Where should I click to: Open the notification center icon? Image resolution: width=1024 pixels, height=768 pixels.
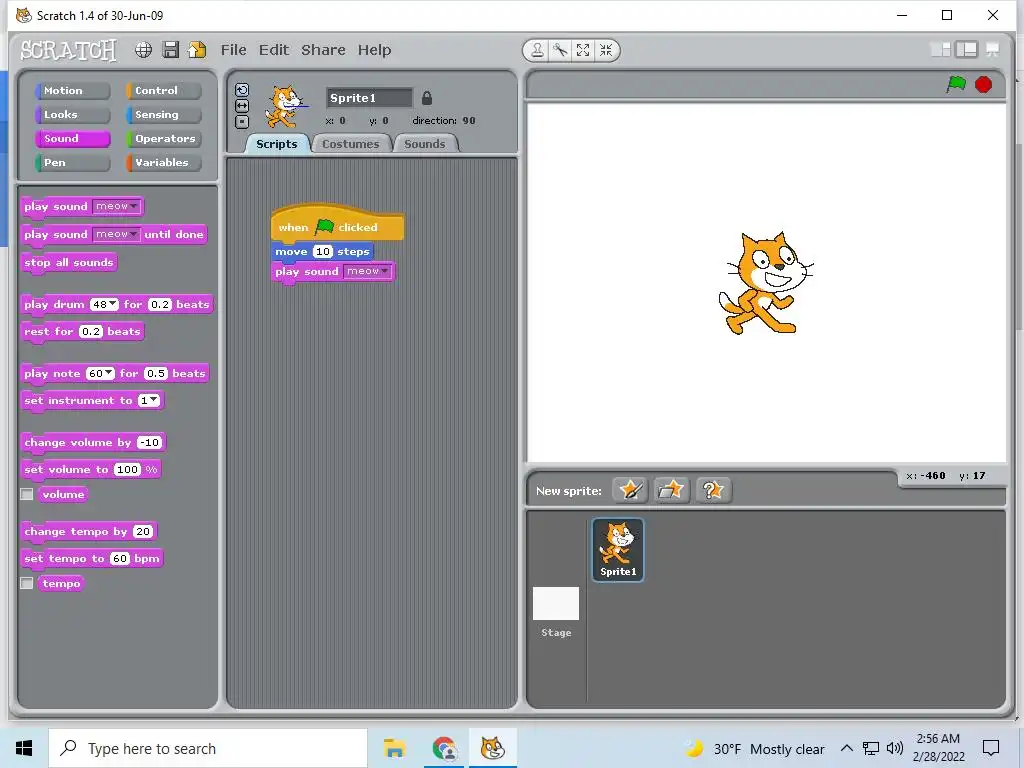tap(991, 748)
